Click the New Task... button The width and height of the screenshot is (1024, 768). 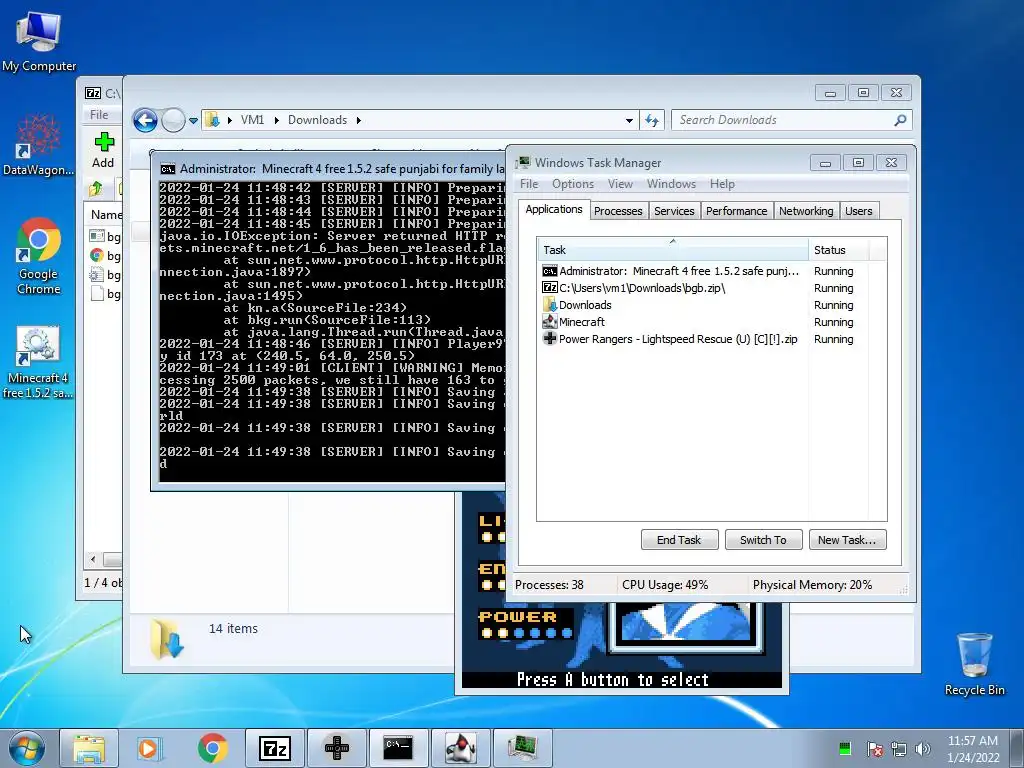(x=847, y=540)
